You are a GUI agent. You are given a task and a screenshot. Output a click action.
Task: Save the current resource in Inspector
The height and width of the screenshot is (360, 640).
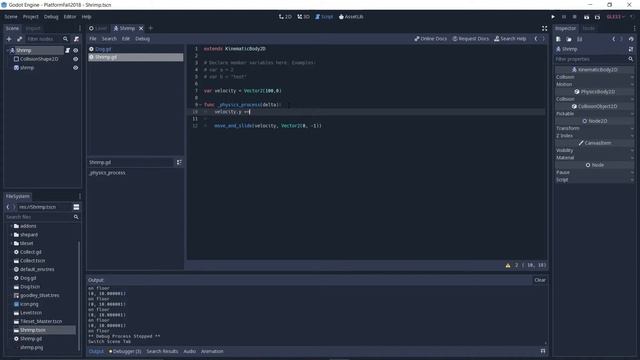tap(580, 39)
